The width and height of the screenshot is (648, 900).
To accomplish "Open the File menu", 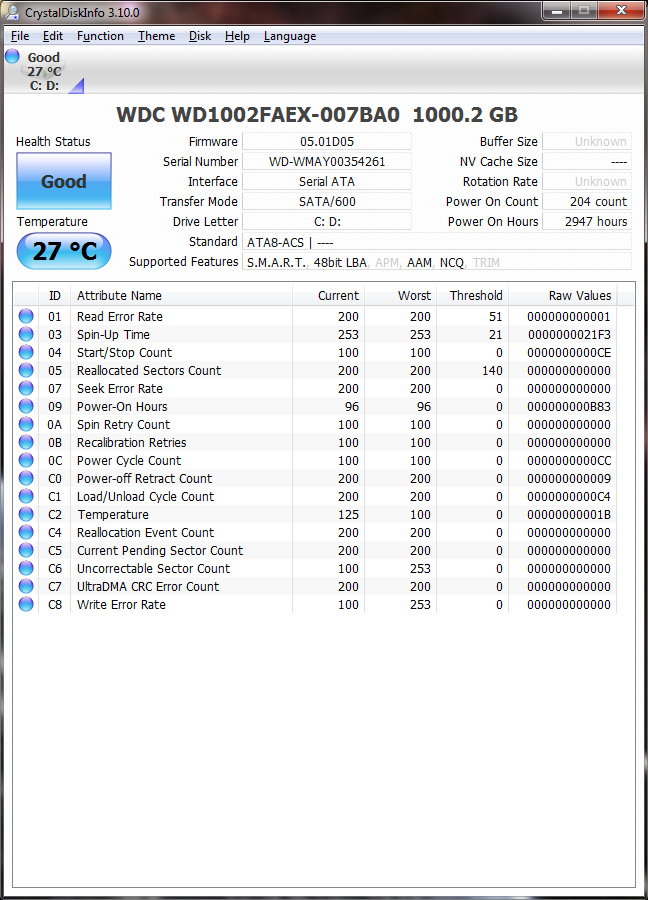I will click(20, 36).
